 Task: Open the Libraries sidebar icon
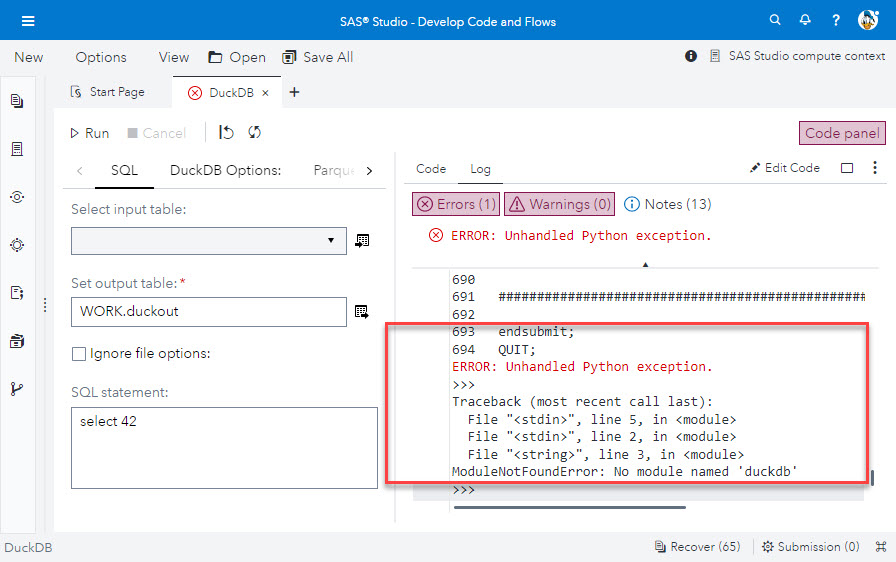(17, 245)
